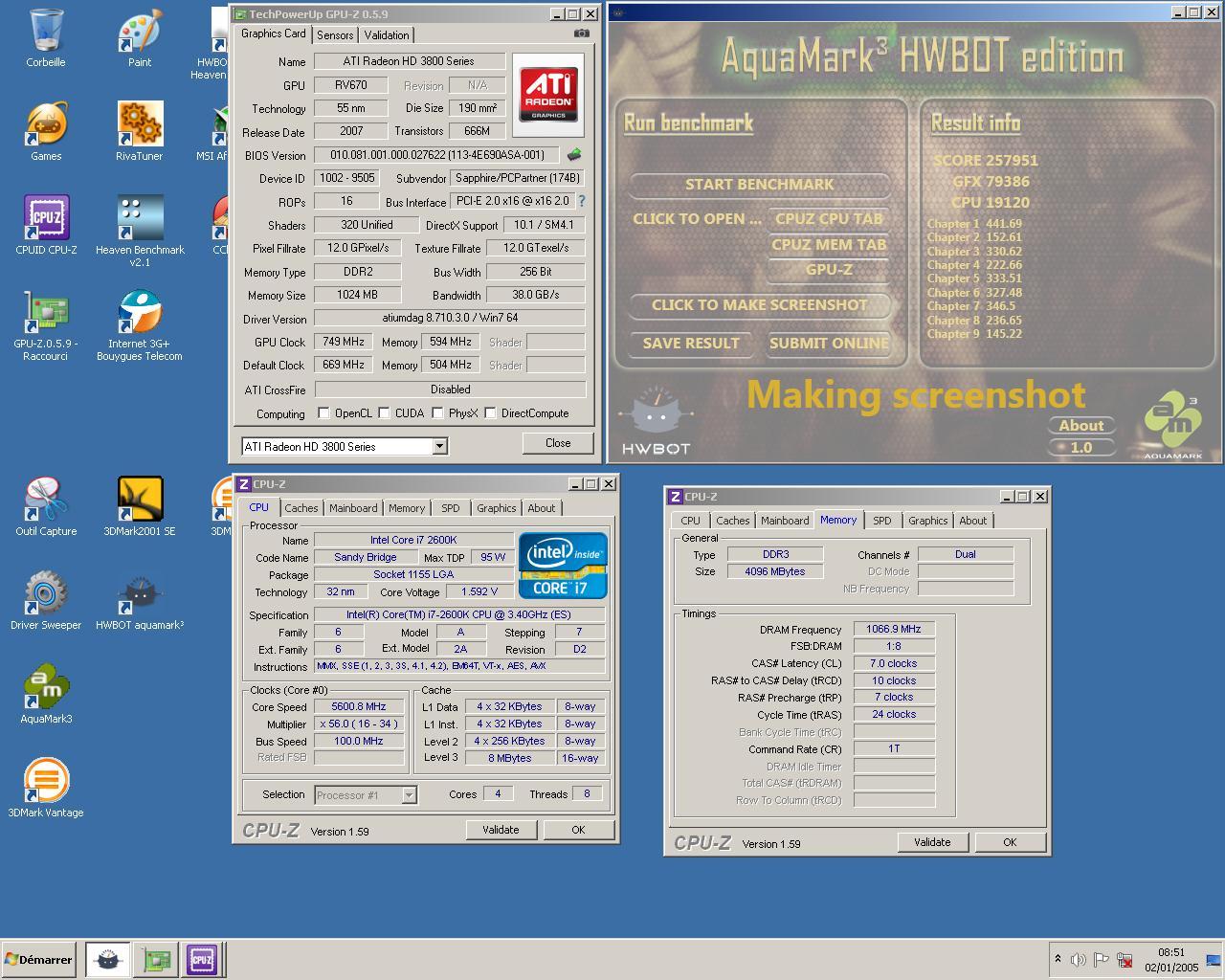This screenshot has height=980, width=1225.
Task: Click the ATI Radeon logo in GPU-Z
Action: [x=548, y=94]
